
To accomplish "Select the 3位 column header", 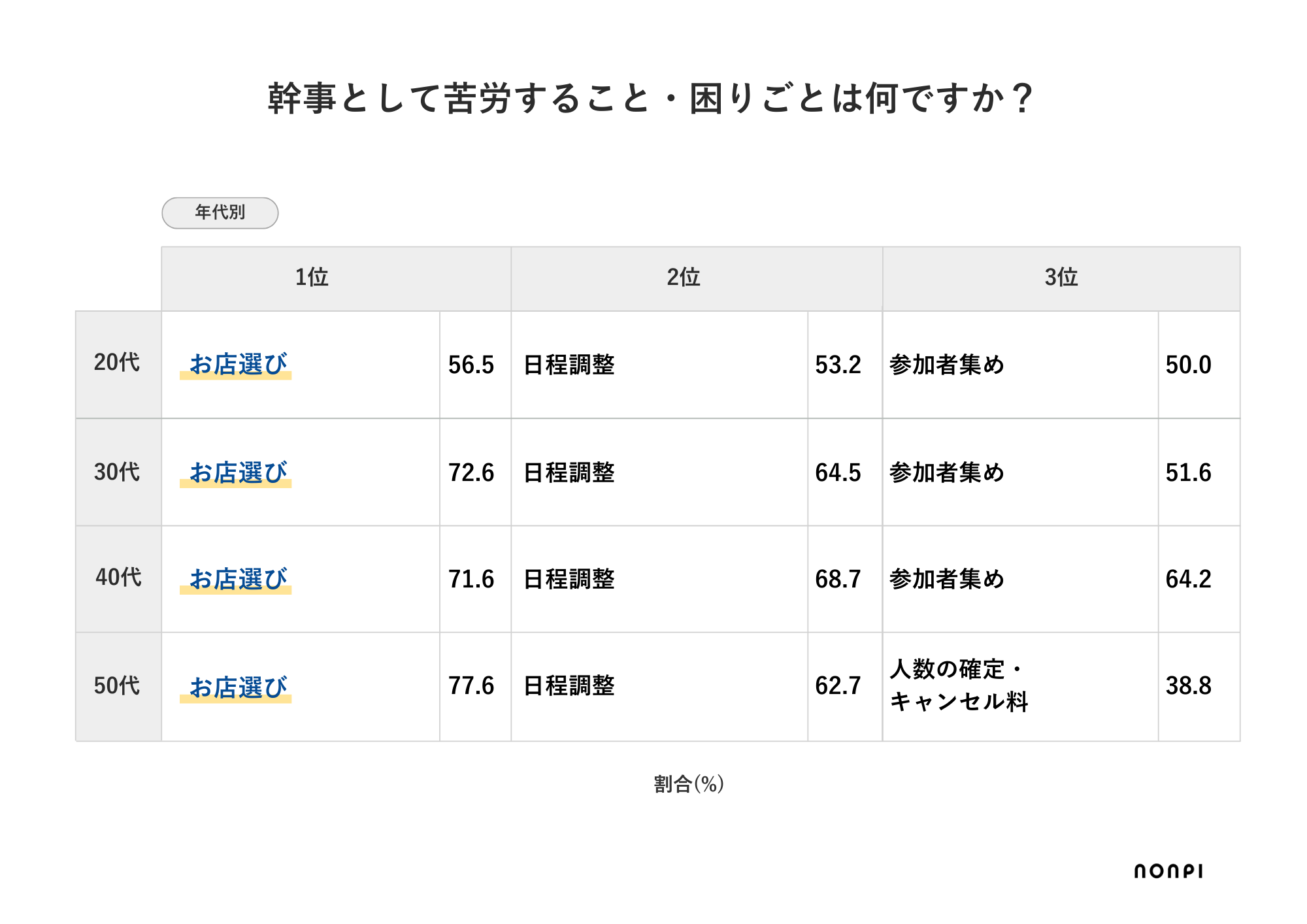I will click(x=1061, y=278).
